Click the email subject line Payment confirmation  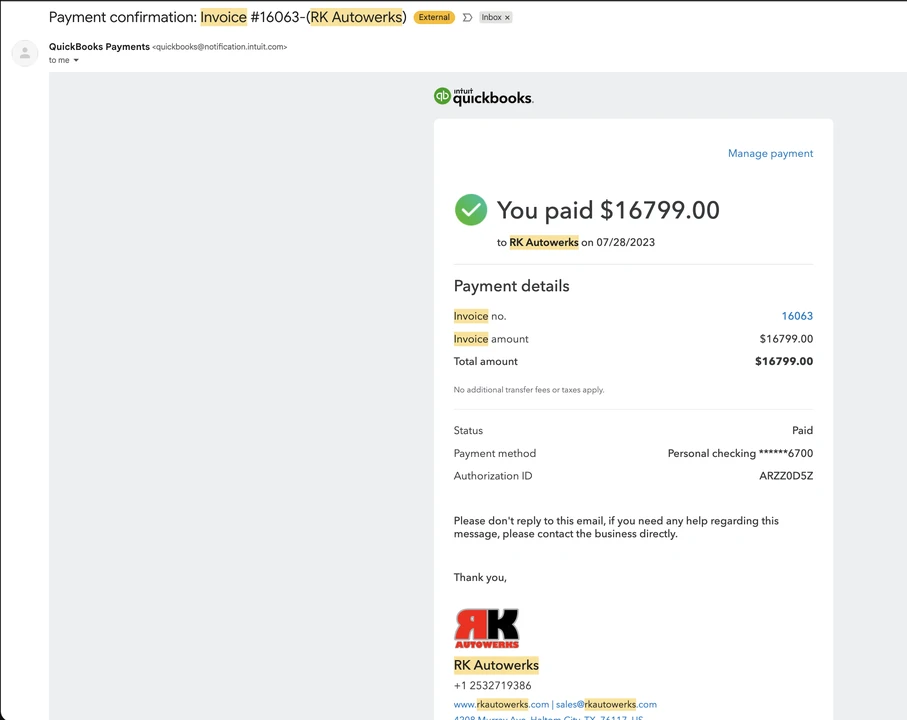point(228,17)
